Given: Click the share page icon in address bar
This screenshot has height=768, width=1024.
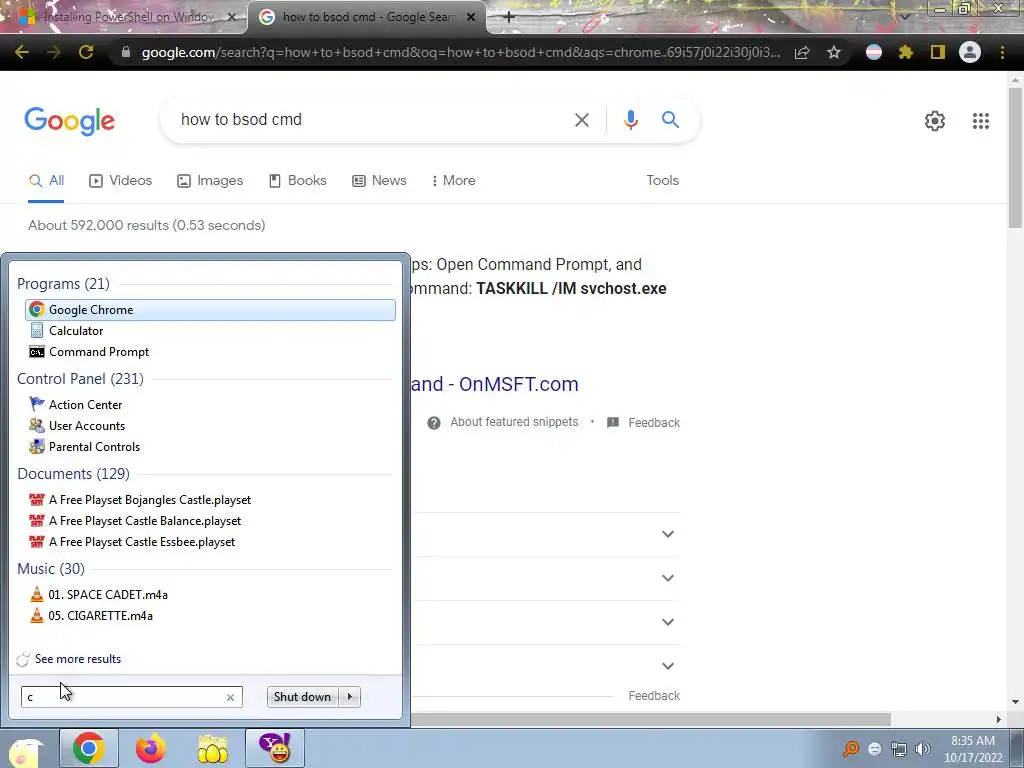Looking at the screenshot, I should click(802, 52).
